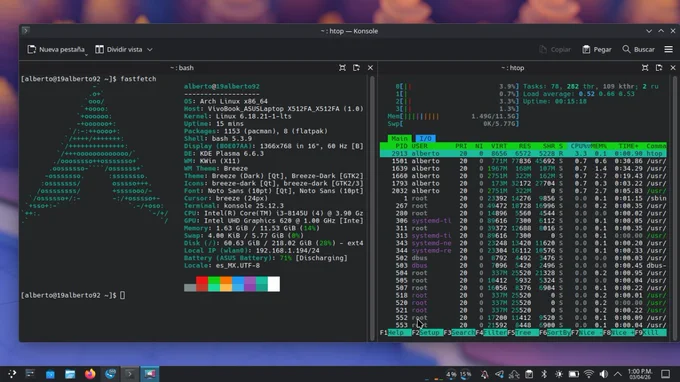Expand the Nueva pestaña dropdown arrow
680x382 pixels.
(86, 54)
